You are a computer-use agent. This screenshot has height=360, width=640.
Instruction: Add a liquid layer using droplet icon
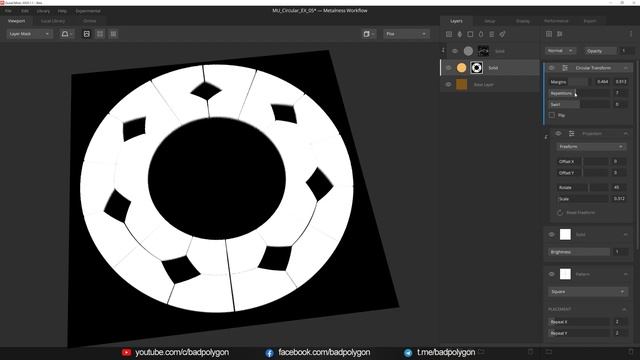[481, 34]
